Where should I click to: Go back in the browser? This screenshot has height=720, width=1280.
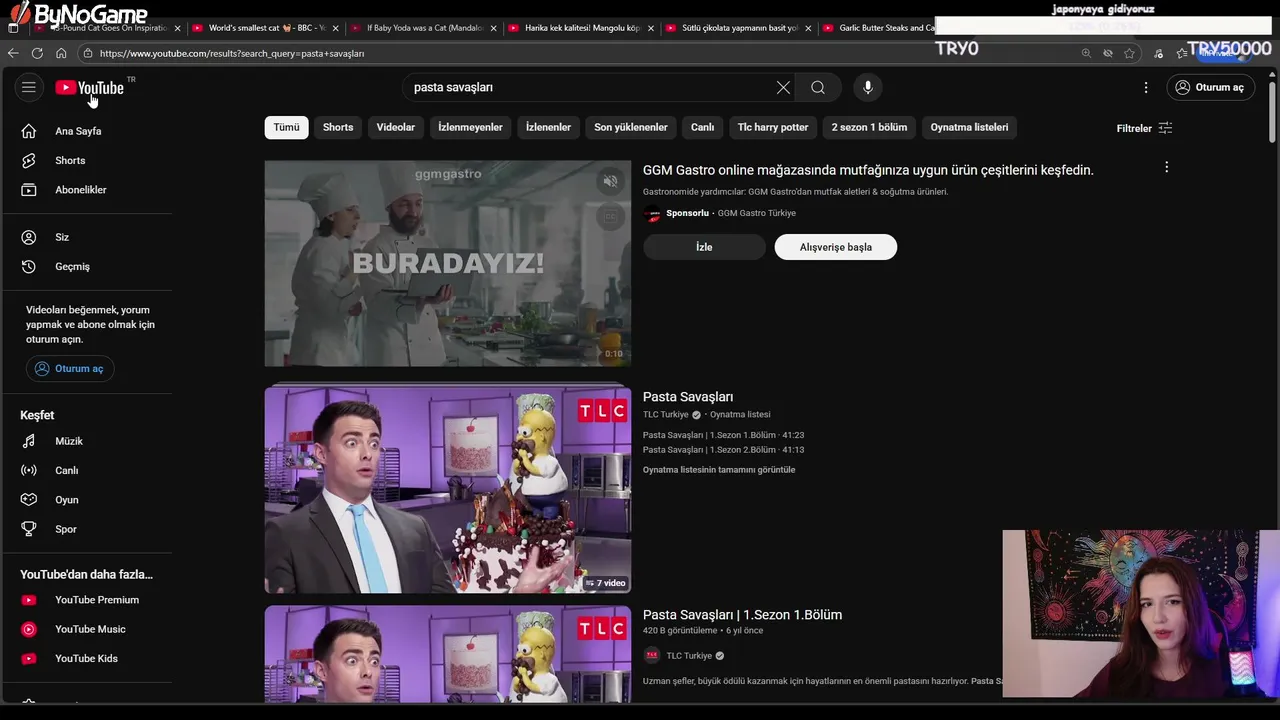coord(13,53)
